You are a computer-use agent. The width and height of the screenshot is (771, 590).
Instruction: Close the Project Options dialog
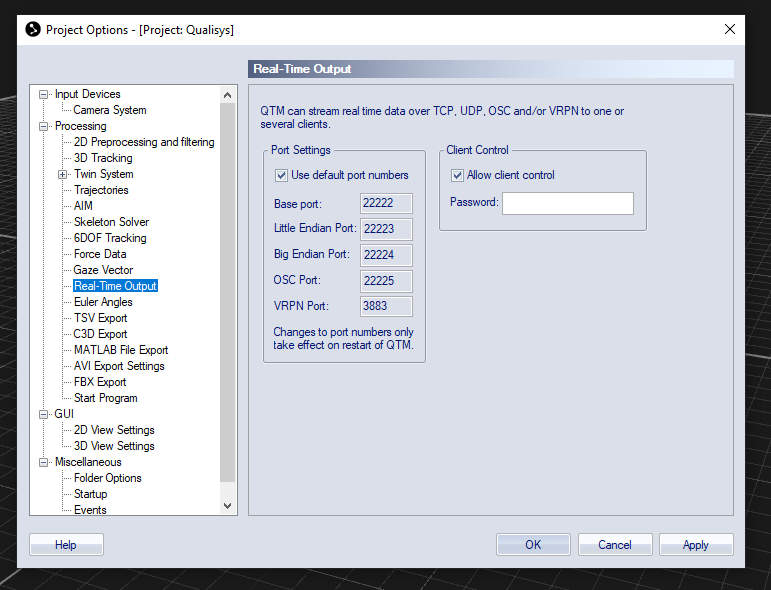point(730,30)
